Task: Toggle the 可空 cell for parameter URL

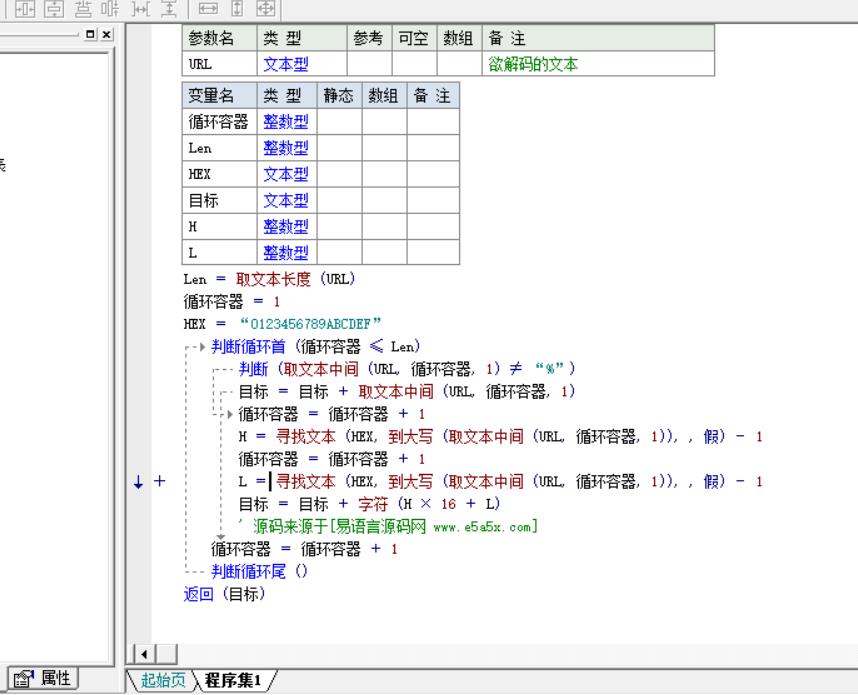Action: click(414, 63)
